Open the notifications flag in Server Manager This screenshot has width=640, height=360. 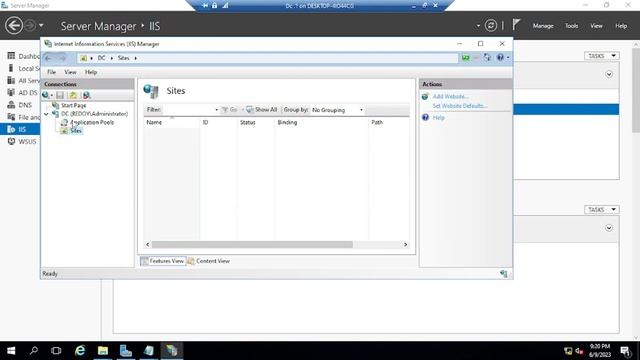point(516,24)
